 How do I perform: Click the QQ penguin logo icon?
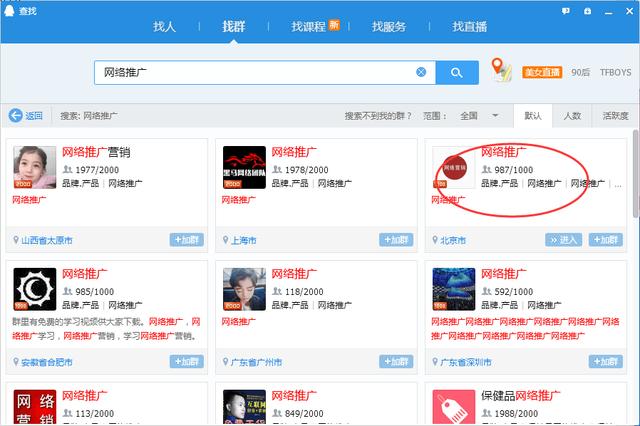coord(9,10)
